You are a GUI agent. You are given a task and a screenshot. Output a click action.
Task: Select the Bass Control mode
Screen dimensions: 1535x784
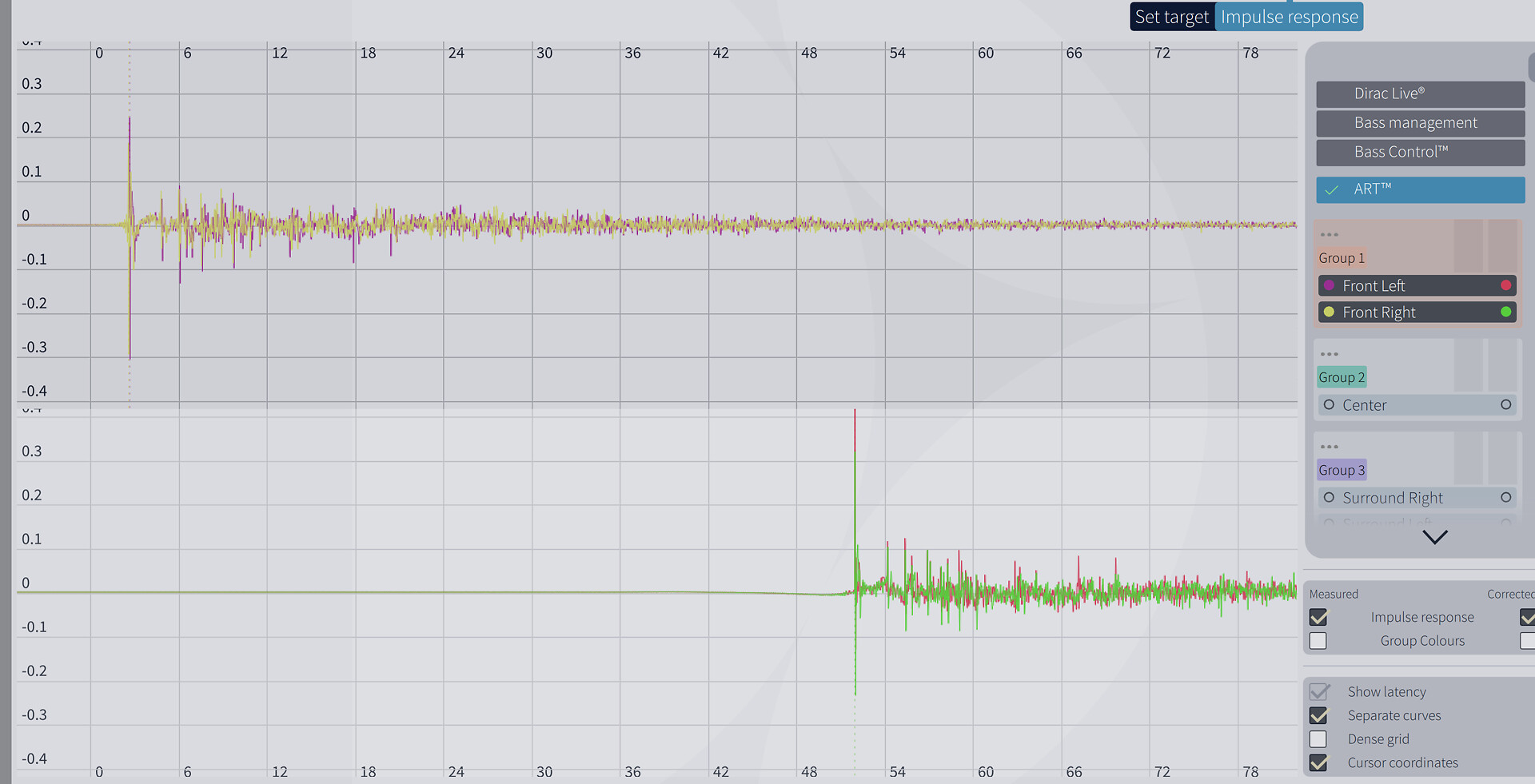point(1421,152)
